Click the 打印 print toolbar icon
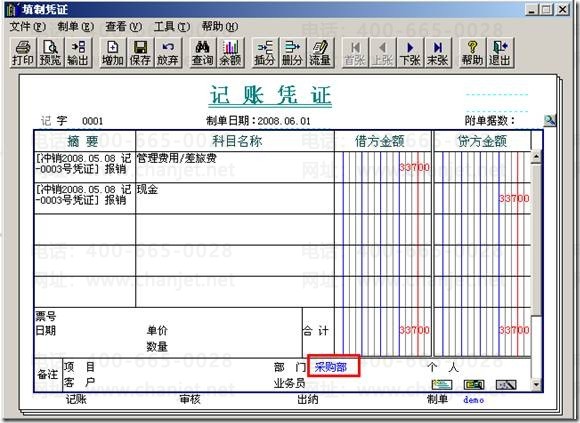Viewport: 580px width, 423px height. pos(23,53)
